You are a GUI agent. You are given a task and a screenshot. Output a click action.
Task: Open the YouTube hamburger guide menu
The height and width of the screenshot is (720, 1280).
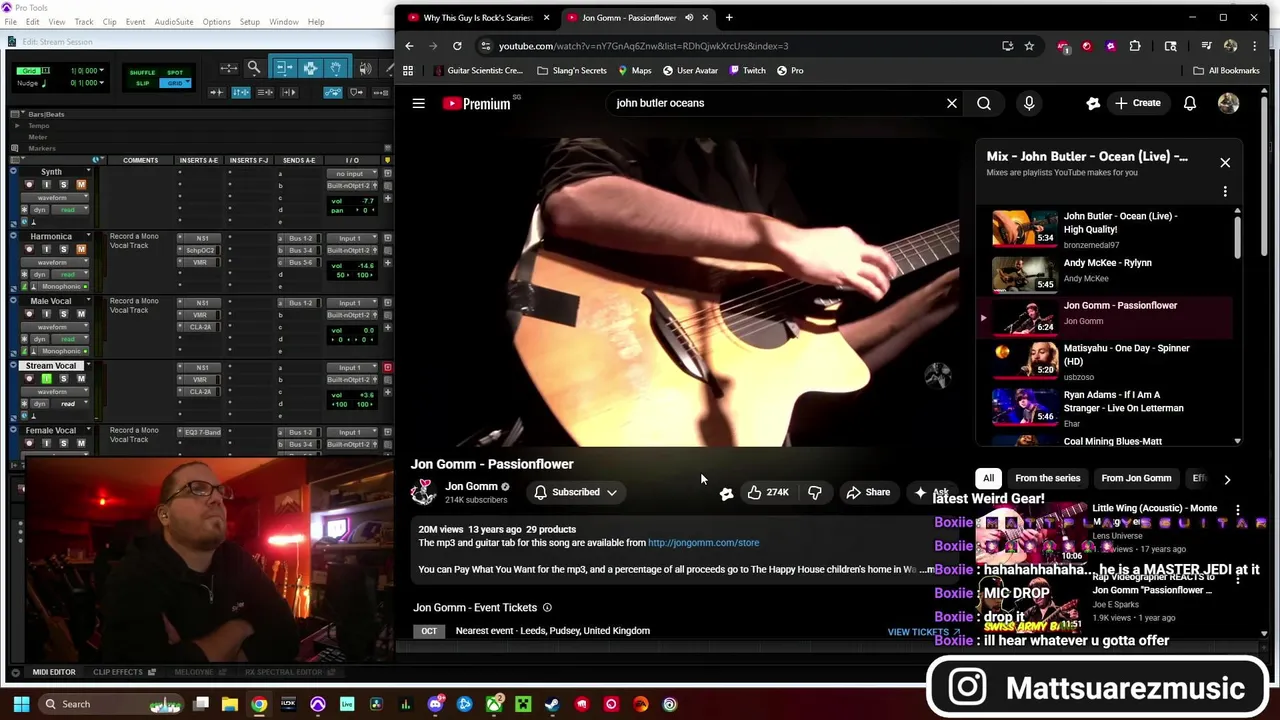[419, 103]
